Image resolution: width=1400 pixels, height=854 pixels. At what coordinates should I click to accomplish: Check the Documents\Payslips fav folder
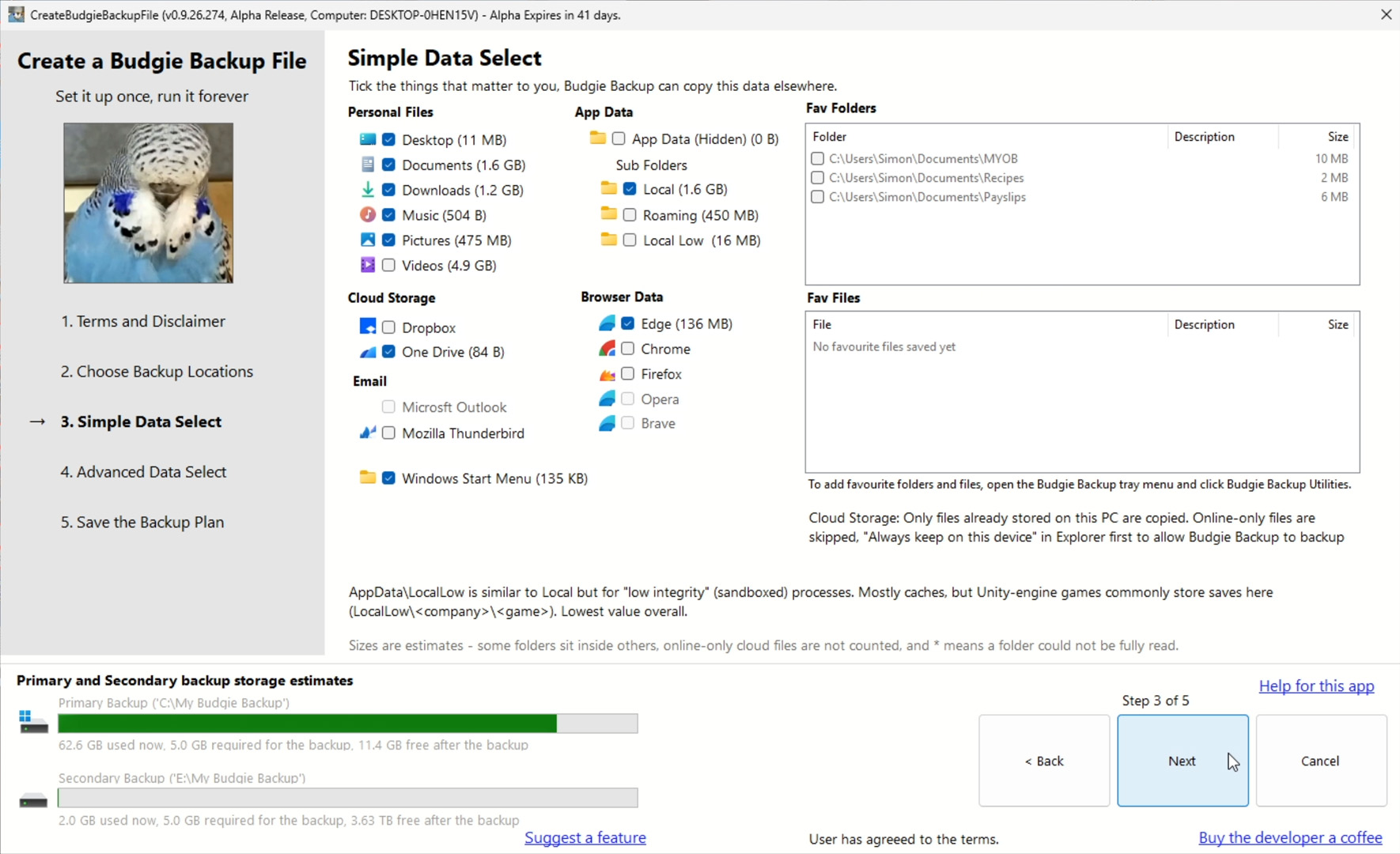(x=818, y=197)
